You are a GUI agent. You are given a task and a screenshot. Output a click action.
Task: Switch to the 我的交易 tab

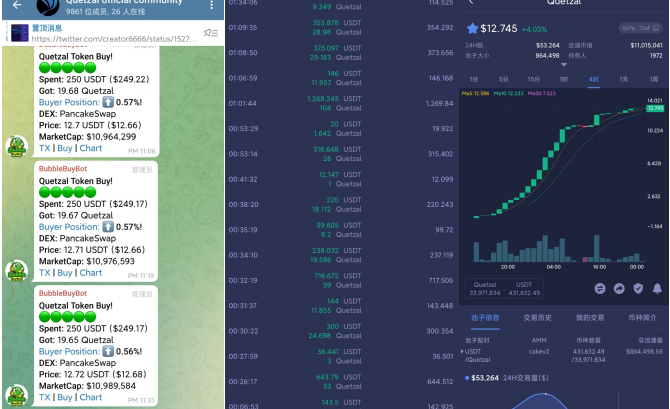590,318
